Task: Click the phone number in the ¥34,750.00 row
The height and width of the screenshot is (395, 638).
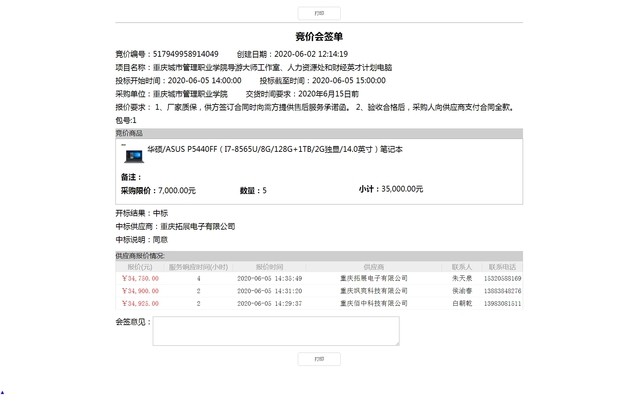Action: [503, 279]
